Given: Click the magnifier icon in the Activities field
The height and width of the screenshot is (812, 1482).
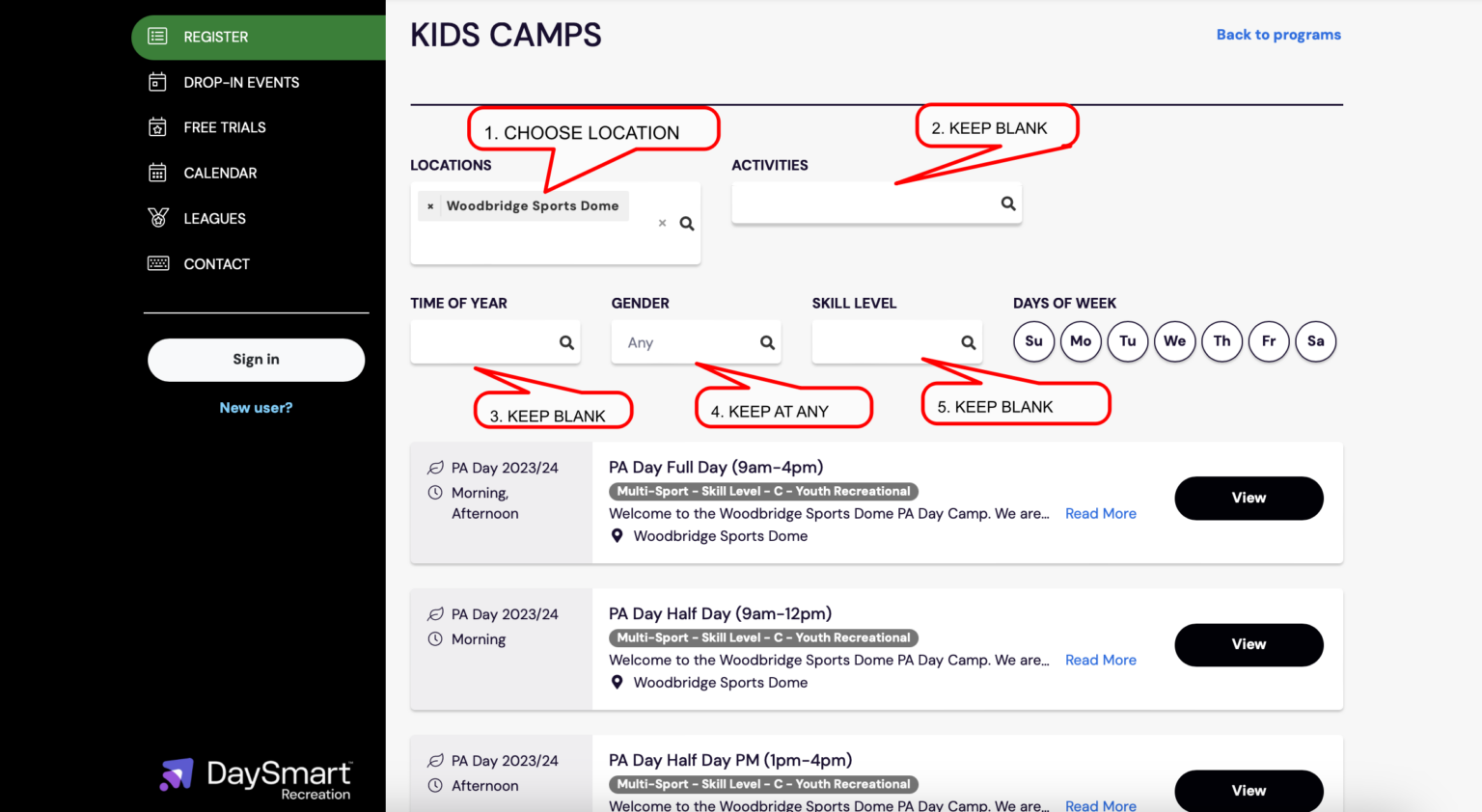Looking at the screenshot, I should click(x=1007, y=203).
